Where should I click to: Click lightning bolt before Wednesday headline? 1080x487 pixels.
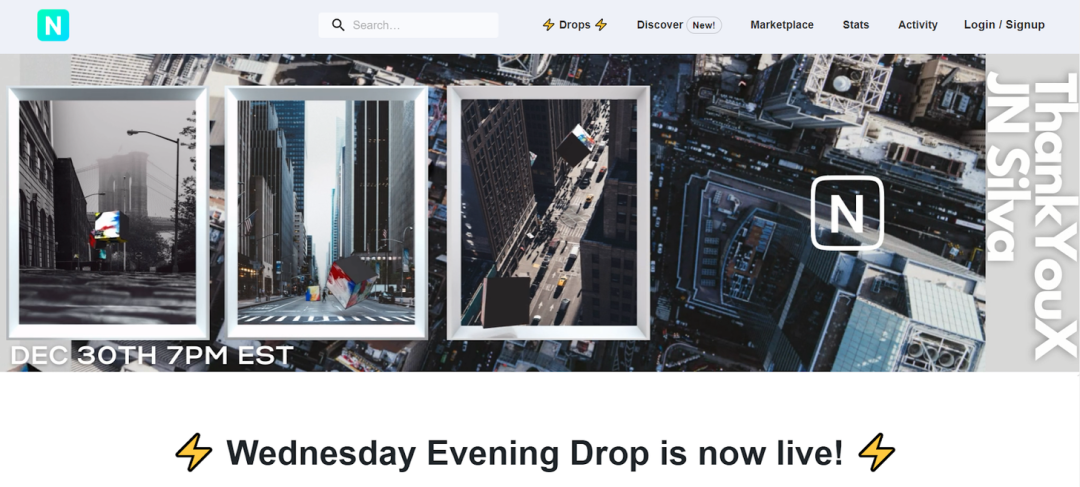coord(193,453)
